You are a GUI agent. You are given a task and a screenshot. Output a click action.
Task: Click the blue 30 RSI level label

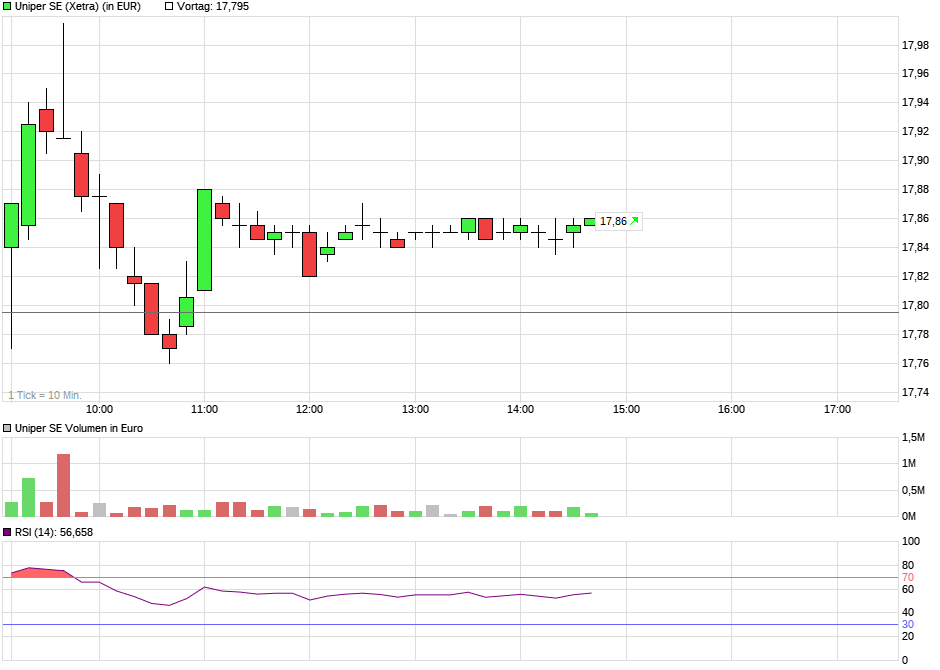(x=908, y=624)
